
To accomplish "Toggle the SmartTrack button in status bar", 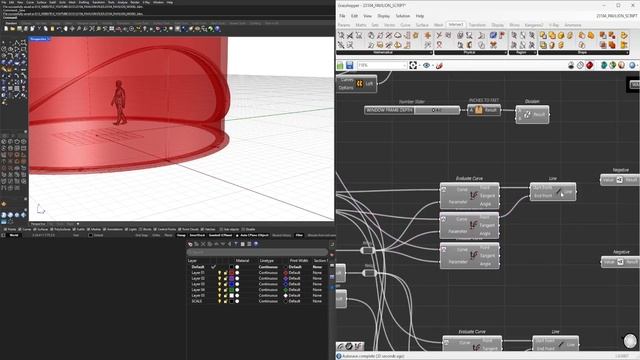I will pyautogui.click(x=197, y=236).
